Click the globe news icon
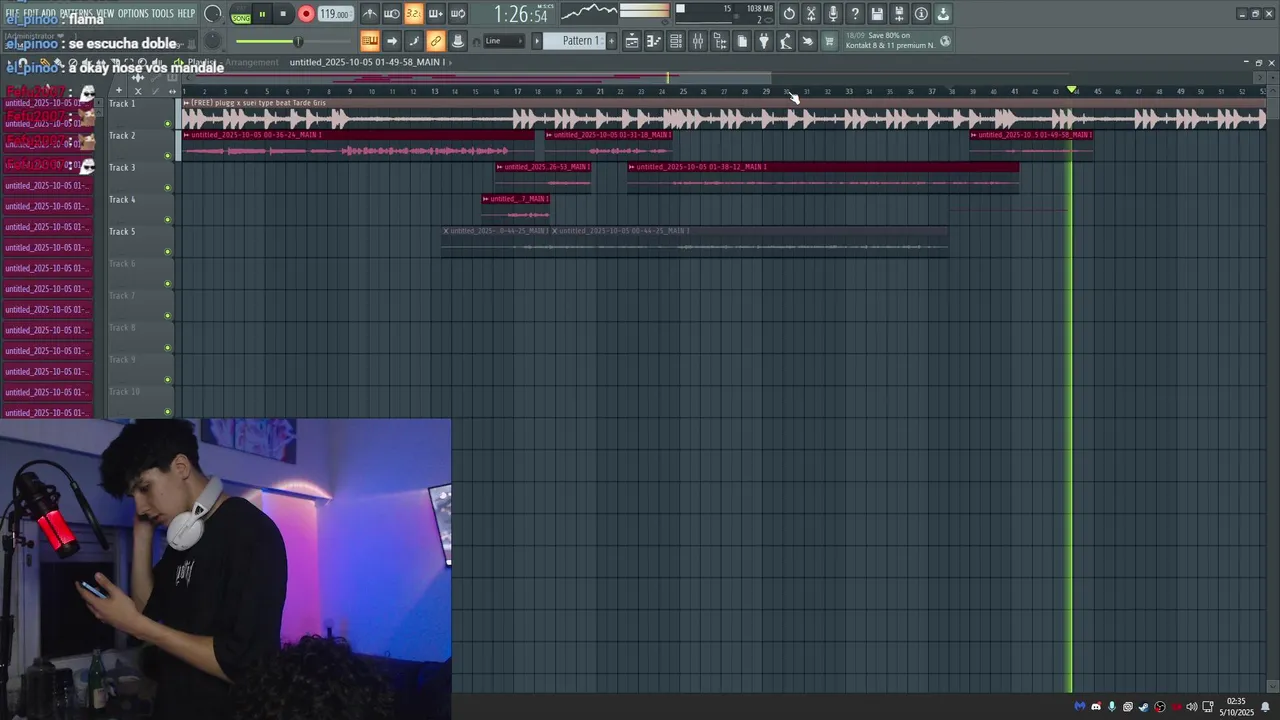This screenshot has height=720, width=1280. tap(945, 41)
